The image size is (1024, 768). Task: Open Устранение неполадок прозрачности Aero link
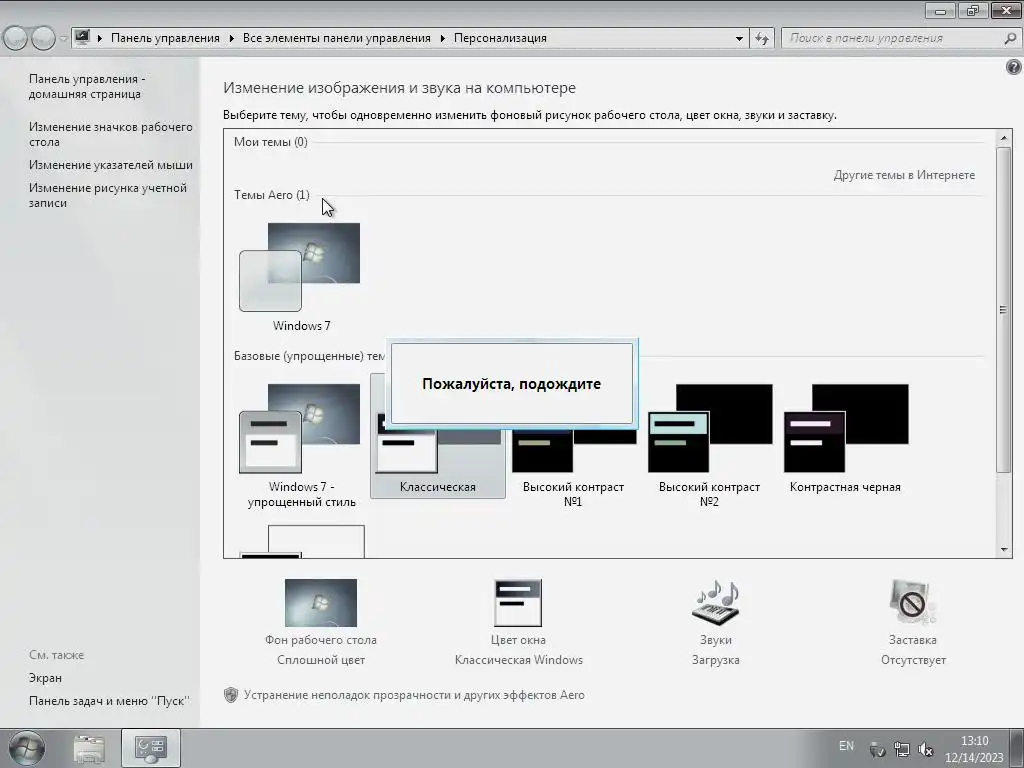[414, 695]
